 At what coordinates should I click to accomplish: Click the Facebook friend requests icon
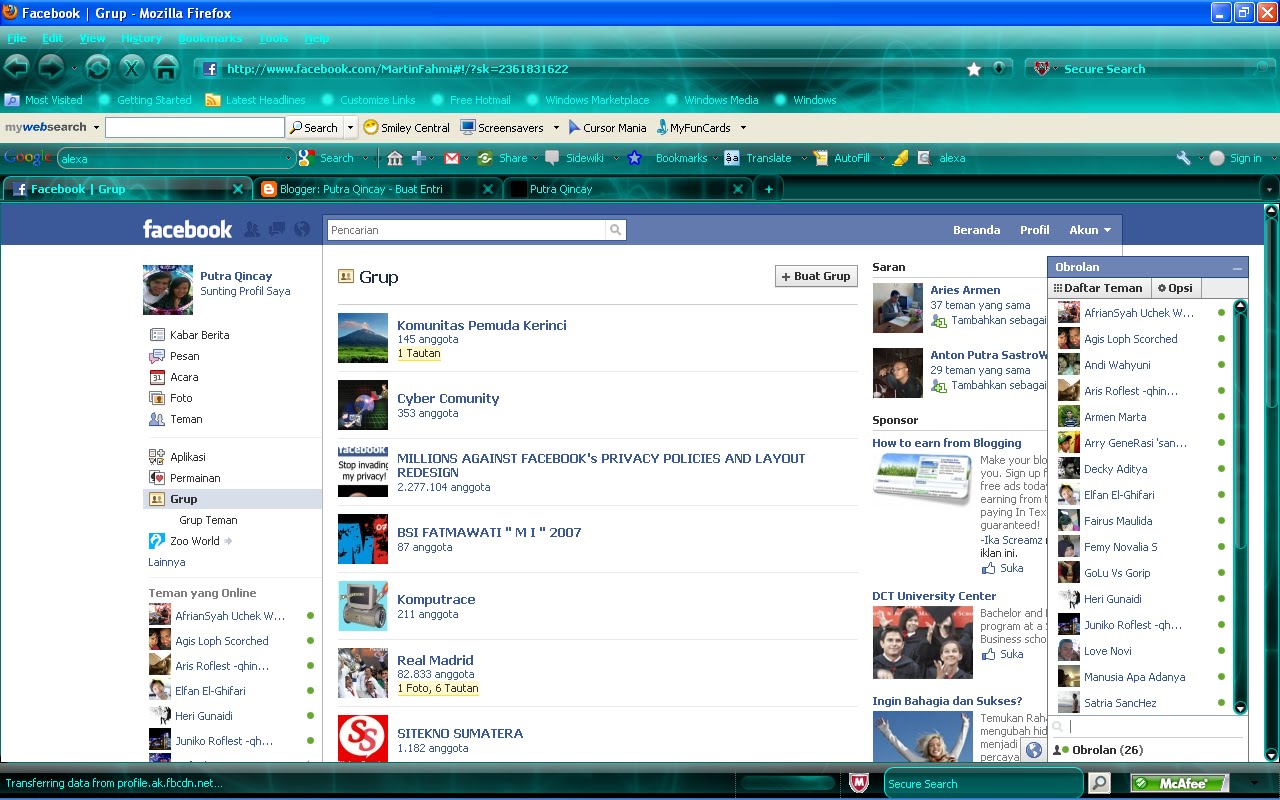(x=252, y=230)
